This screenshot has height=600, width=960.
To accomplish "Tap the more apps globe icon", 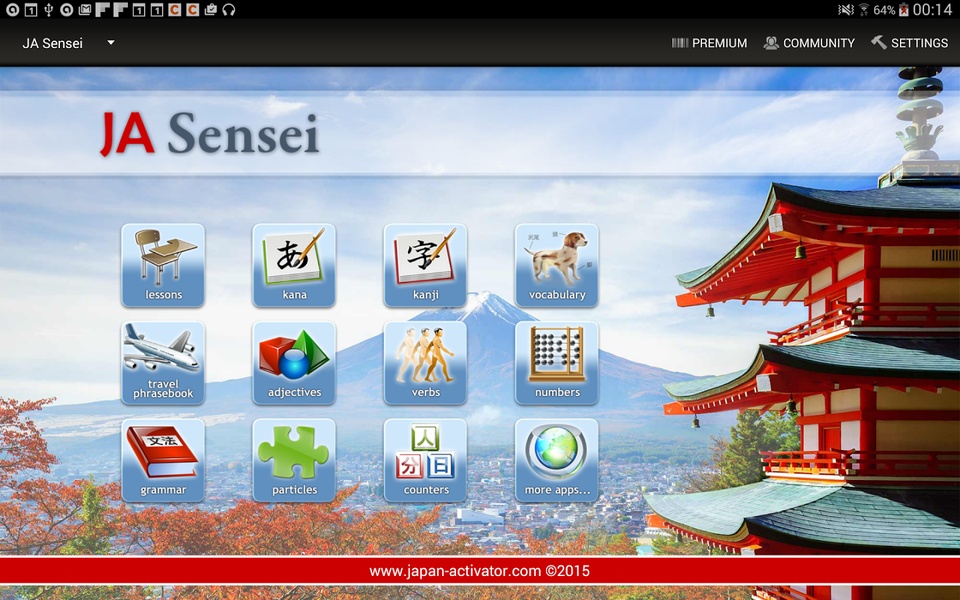I will click(x=557, y=460).
